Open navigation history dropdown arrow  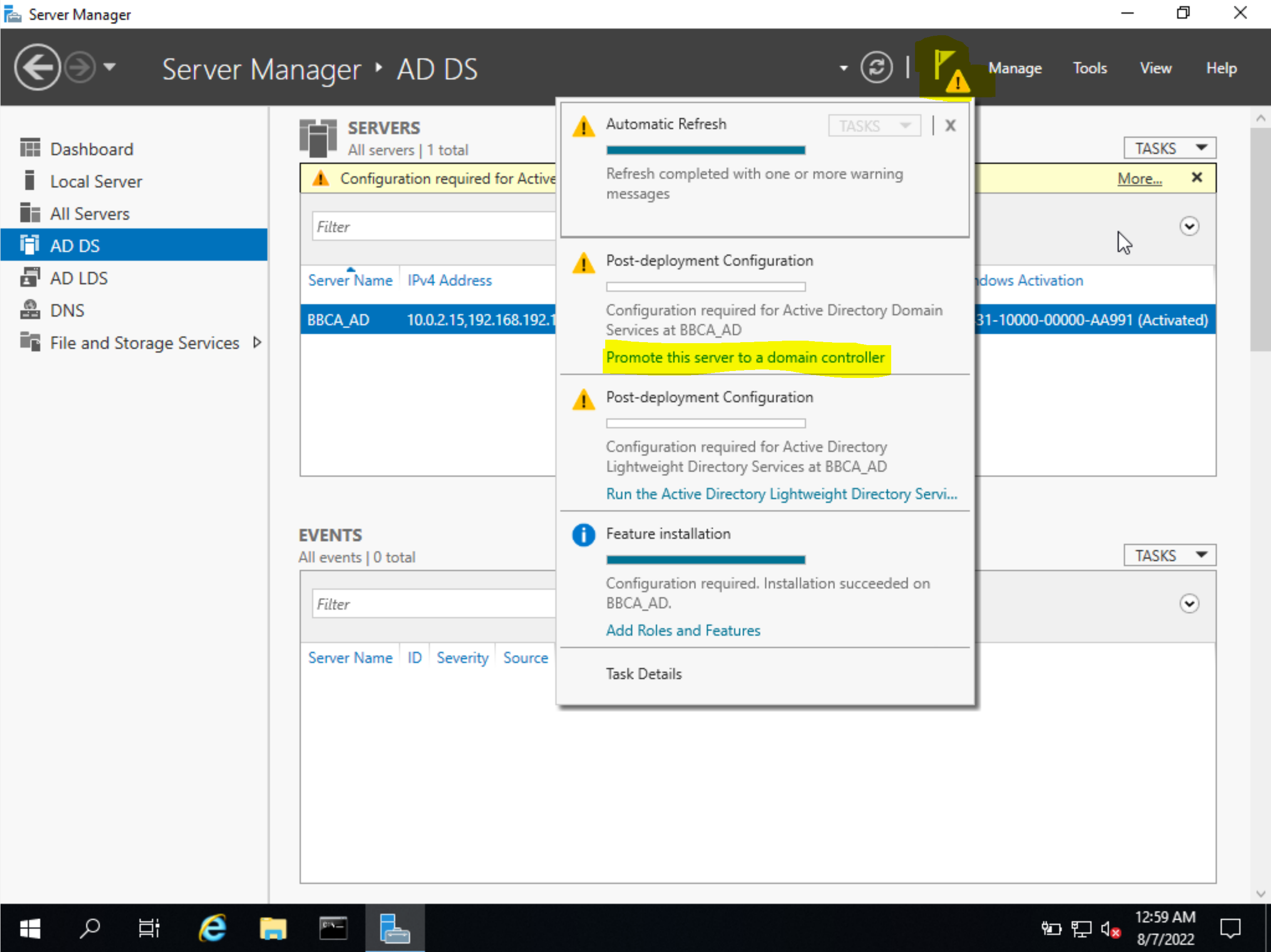coord(109,67)
